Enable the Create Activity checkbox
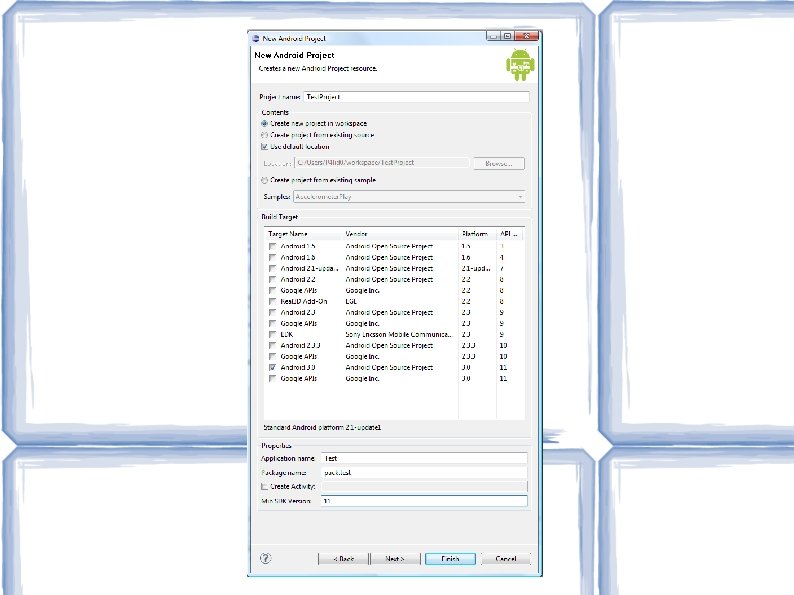Image resolution: width=794 pixels, height=595 pixels. click(264, 487)
